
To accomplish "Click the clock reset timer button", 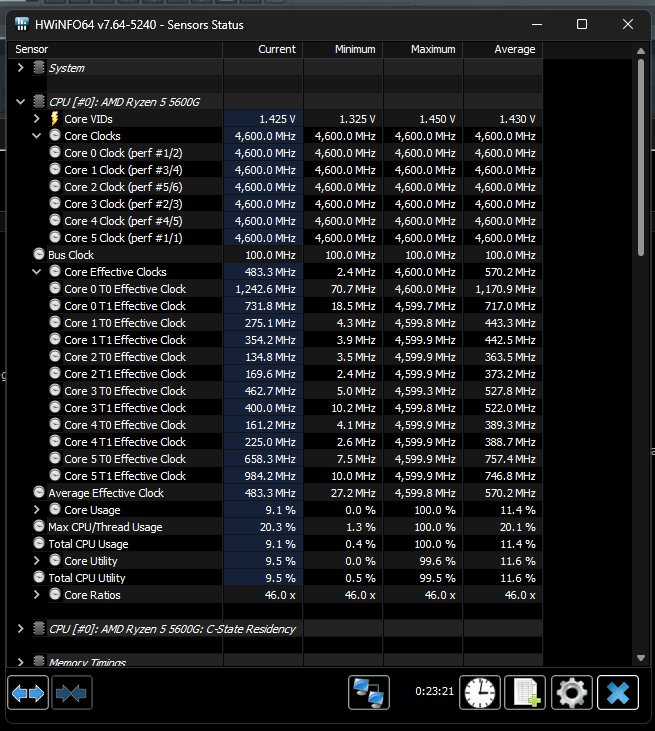I will click(480, 692).
